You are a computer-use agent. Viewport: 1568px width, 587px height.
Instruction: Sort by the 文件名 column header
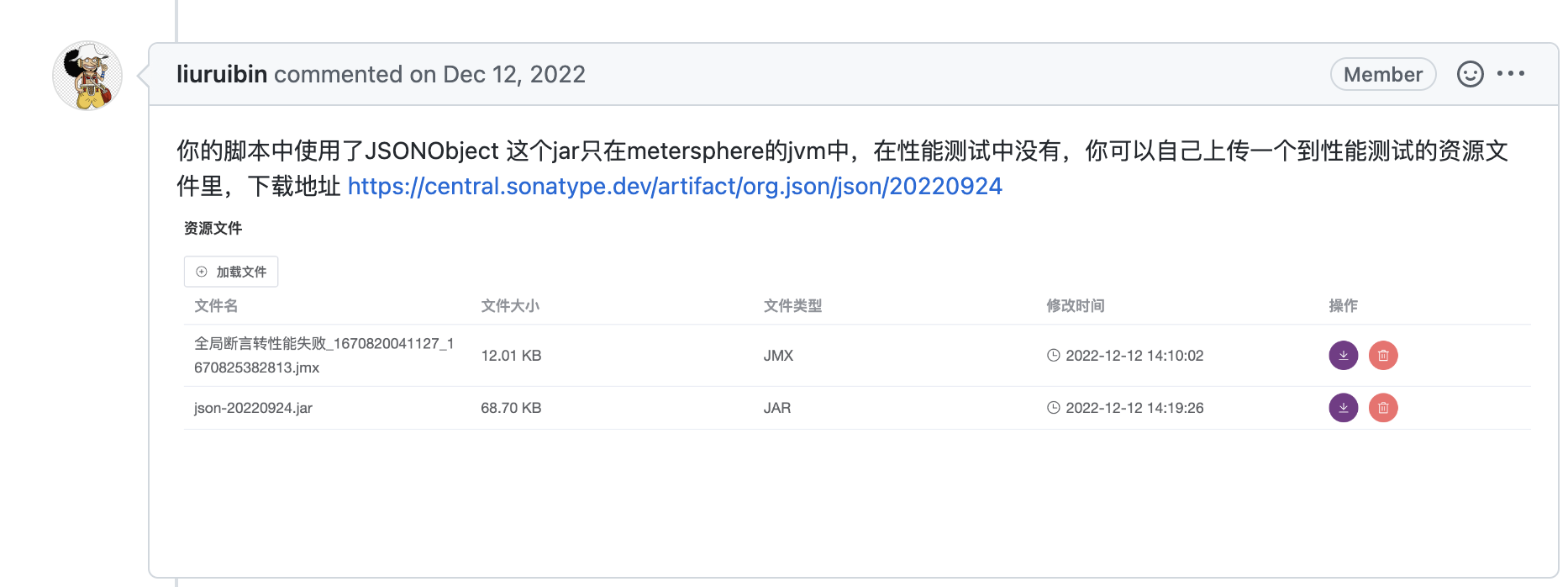pyautogui.click(x=215, y=306)
